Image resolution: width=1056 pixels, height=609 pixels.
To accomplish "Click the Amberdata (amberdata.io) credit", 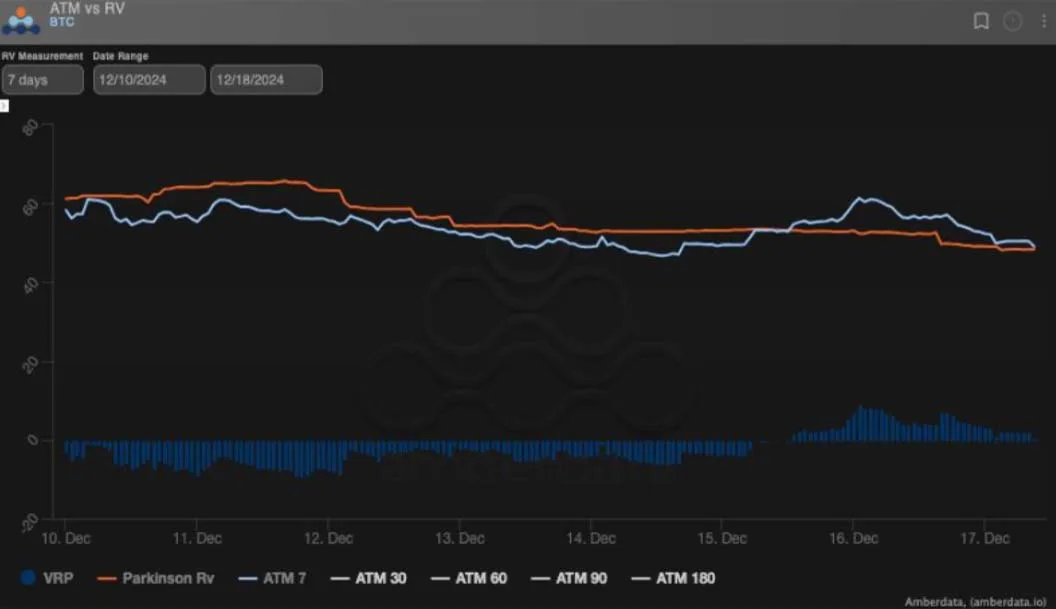I will pyautogui.click(x=975, y=602).
